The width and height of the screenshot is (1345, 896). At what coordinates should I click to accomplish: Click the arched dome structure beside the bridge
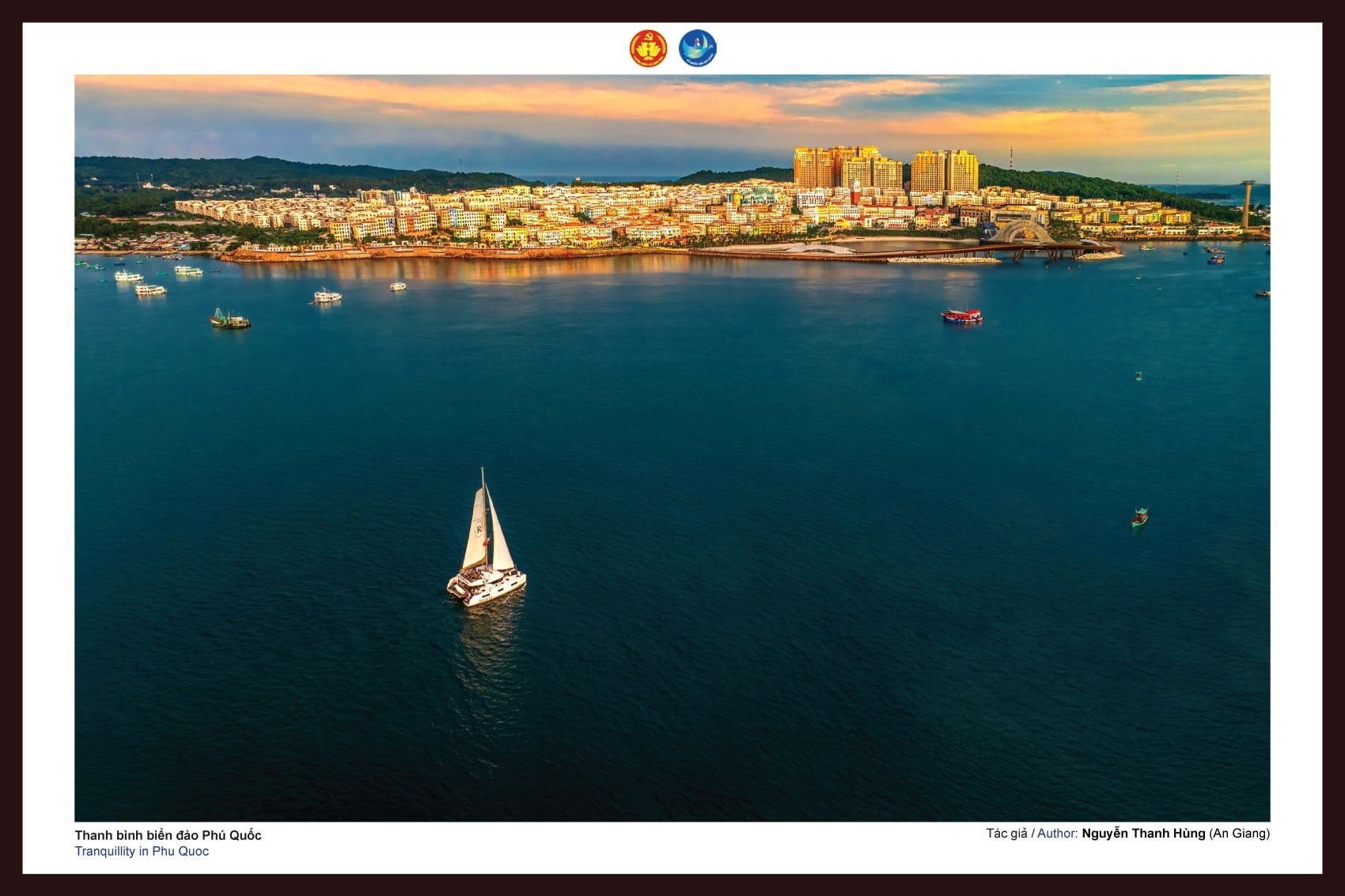tap(1021, 232)
